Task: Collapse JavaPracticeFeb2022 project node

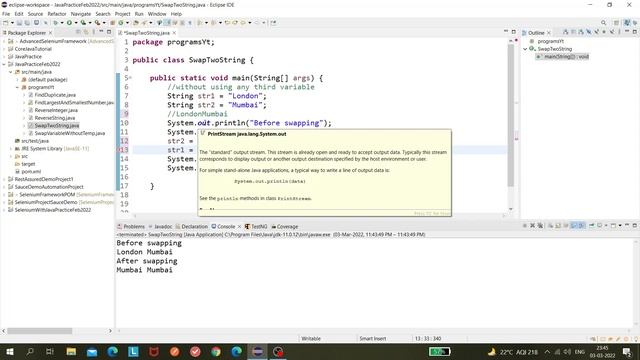Action: click(4, 64)
